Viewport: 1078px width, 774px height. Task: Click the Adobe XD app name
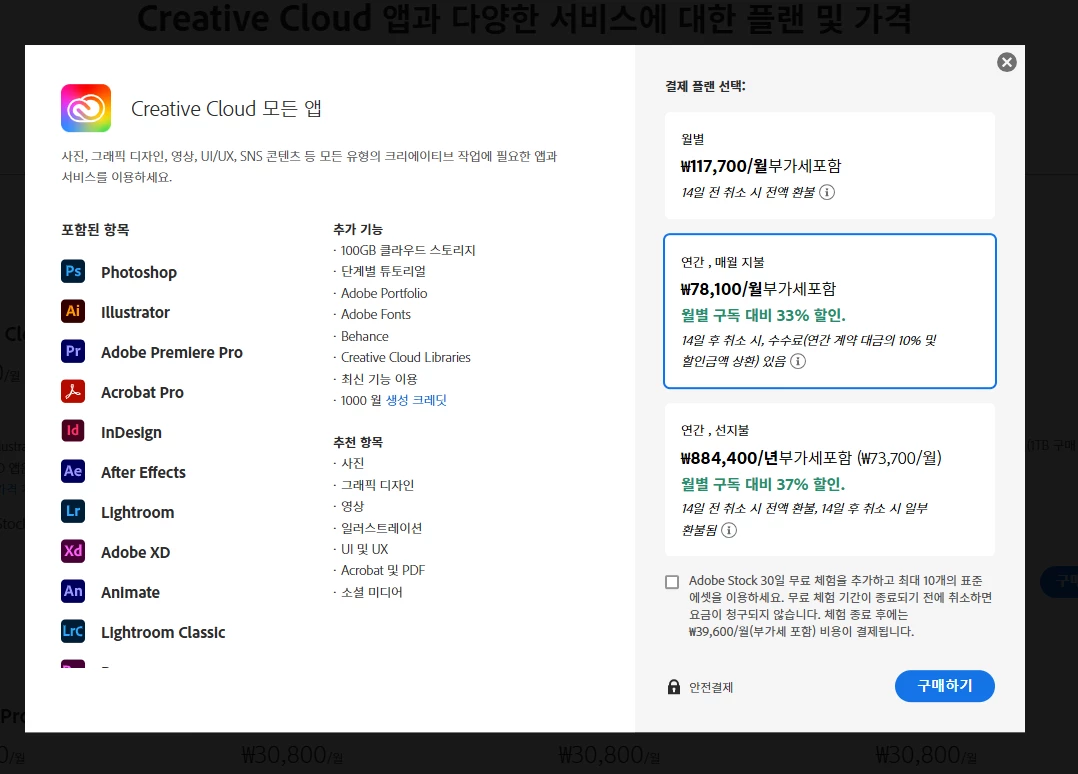click(x=135, y=552)
